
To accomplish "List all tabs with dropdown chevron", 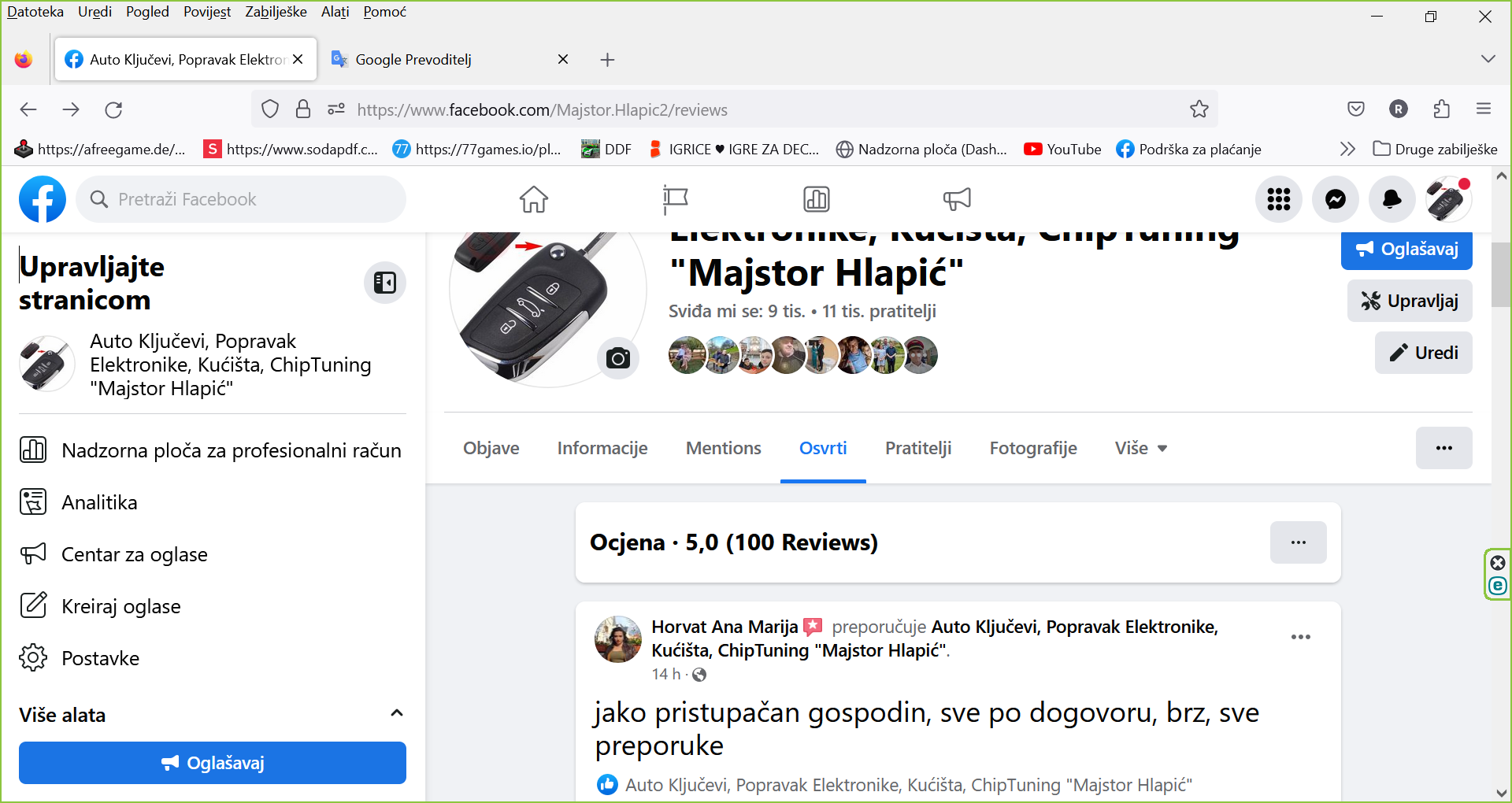I will 1488,59.
